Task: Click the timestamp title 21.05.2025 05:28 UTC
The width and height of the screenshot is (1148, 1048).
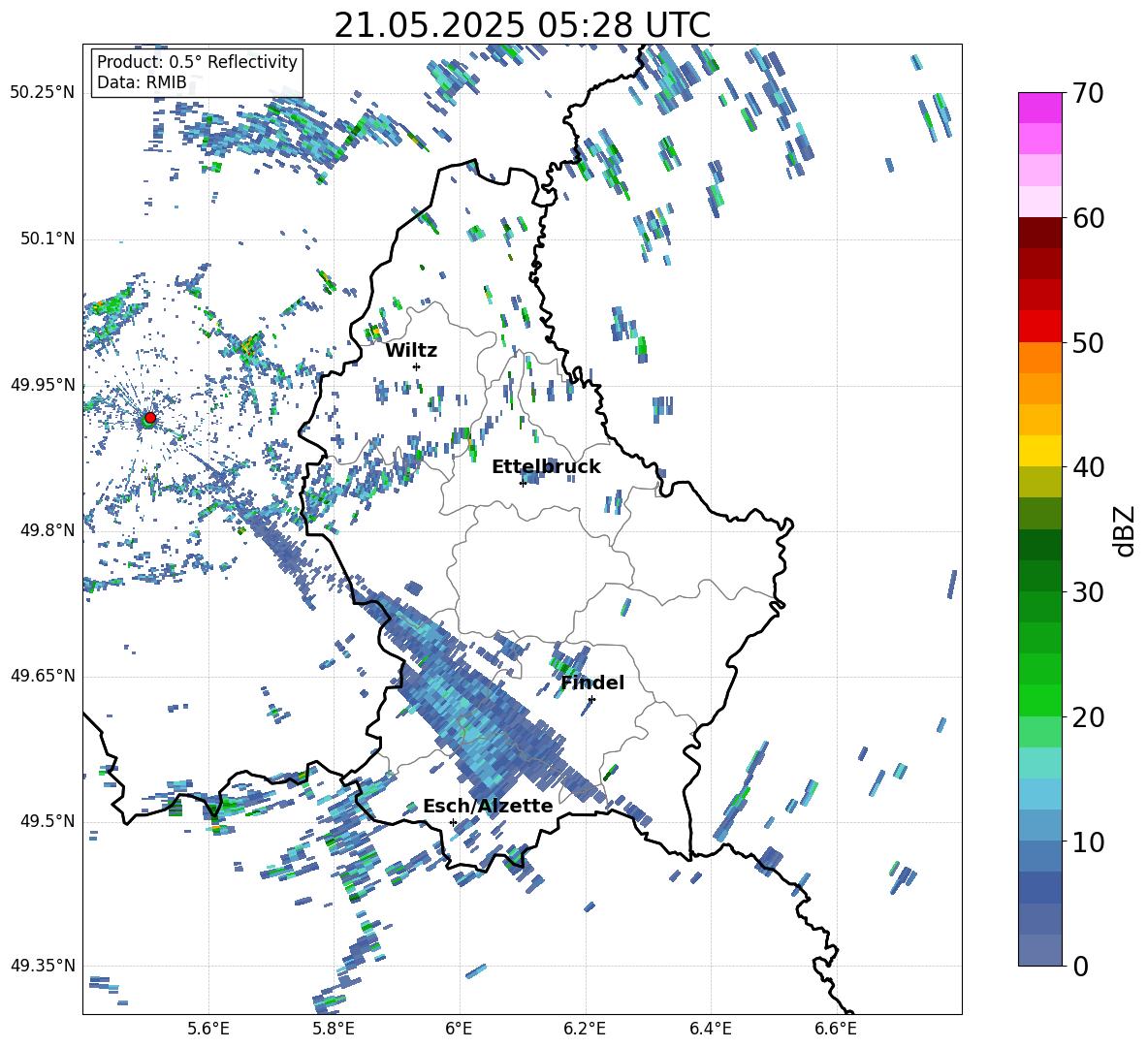Action: click(x=522, y=25)
